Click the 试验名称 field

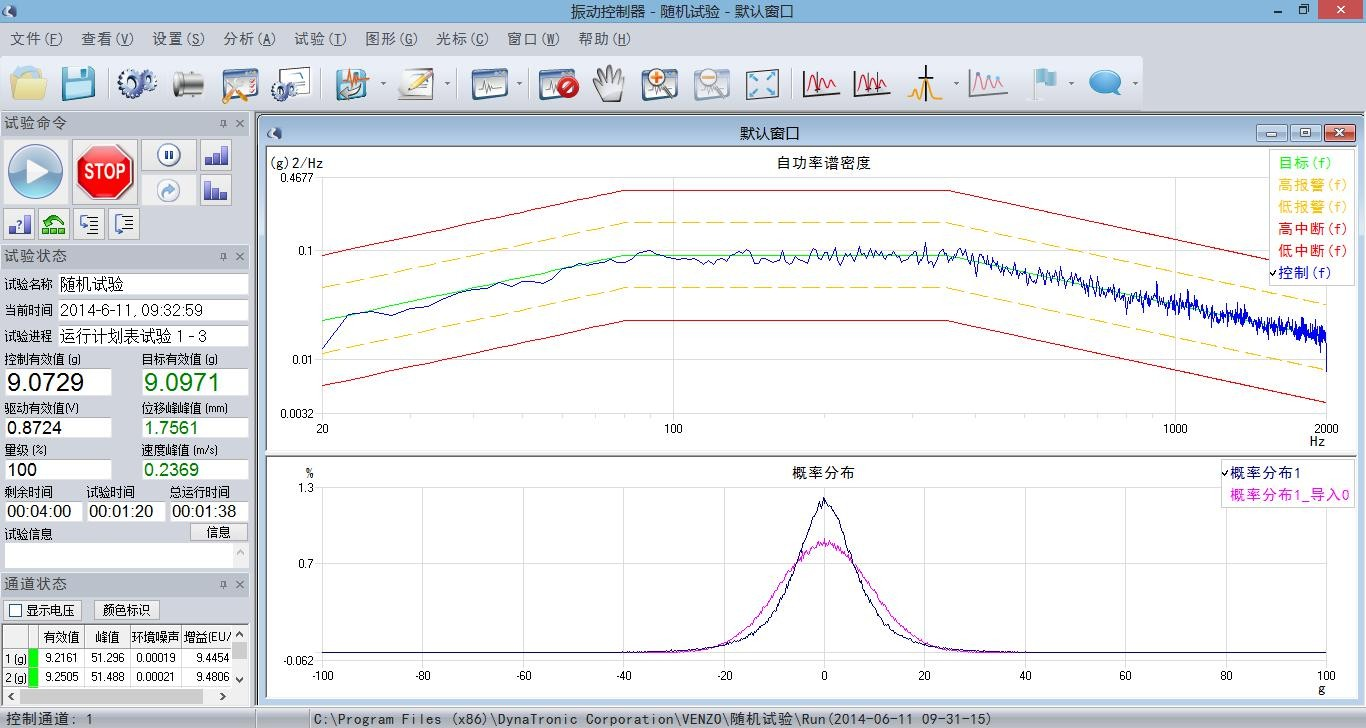(152, 284)
